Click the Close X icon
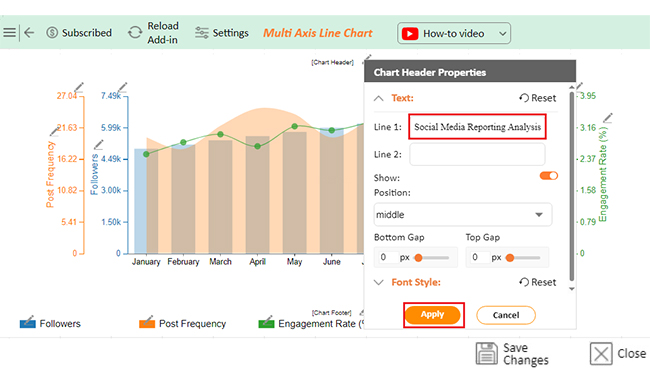The width and height of the screenshot is (650, 385). pos(601,354)
